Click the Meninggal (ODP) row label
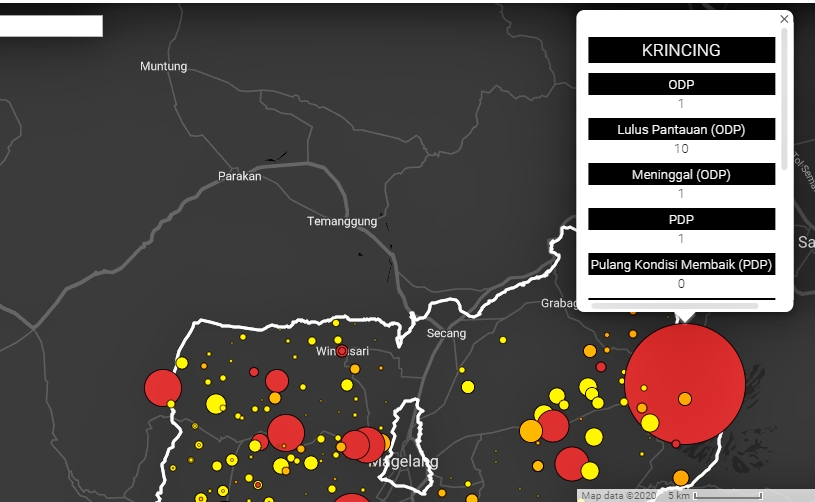 pyautogui.click(x=681, y=174)
